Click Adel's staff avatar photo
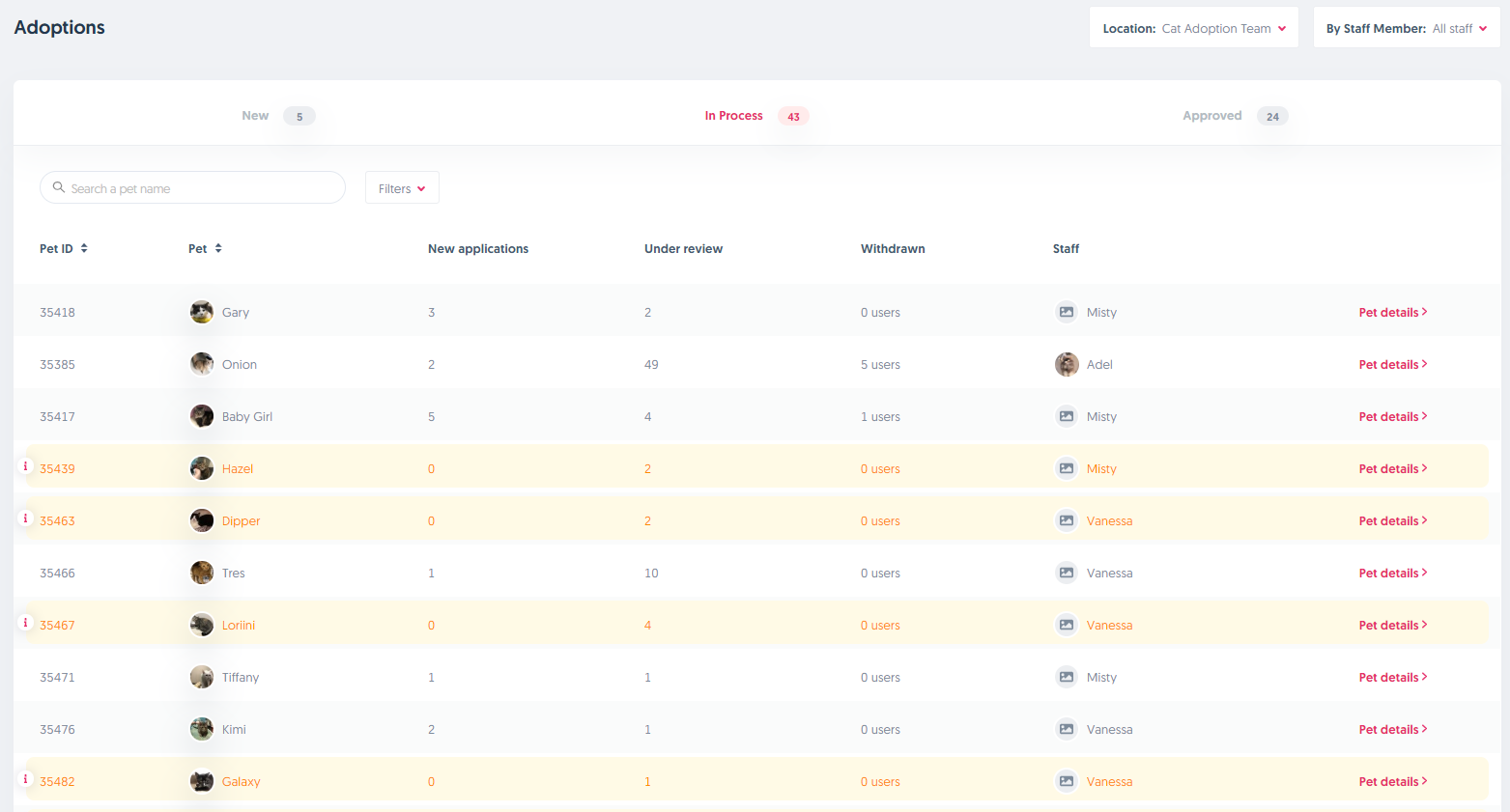 click(1067, 365)
